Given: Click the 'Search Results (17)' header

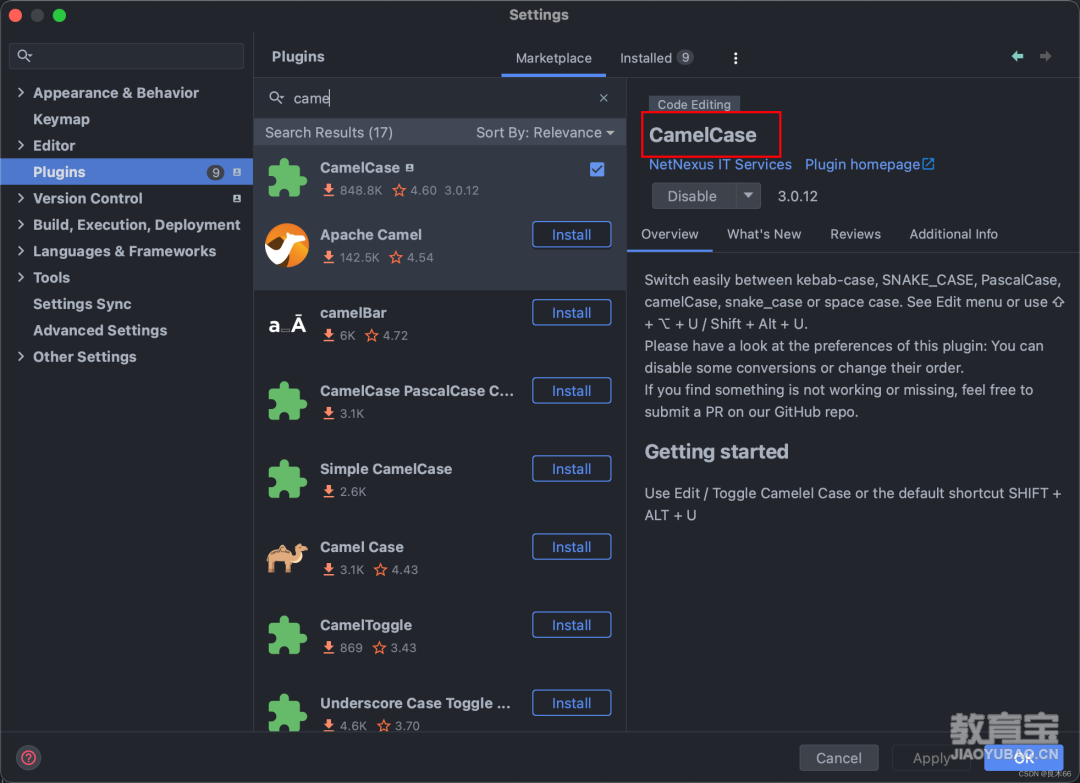Looking at the screenshot, I should point(329,132).
